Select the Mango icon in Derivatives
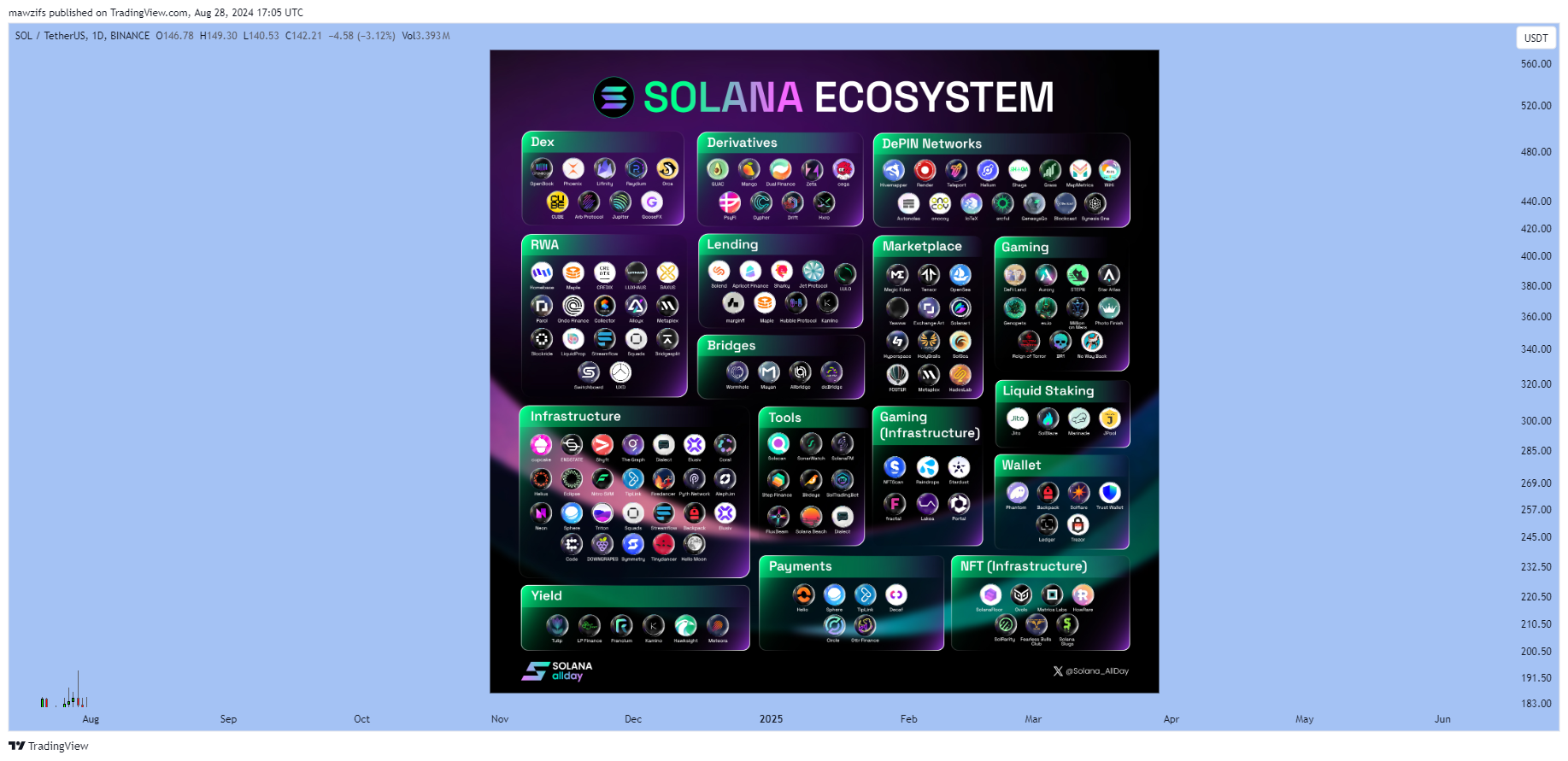 [x=749, y=169]
